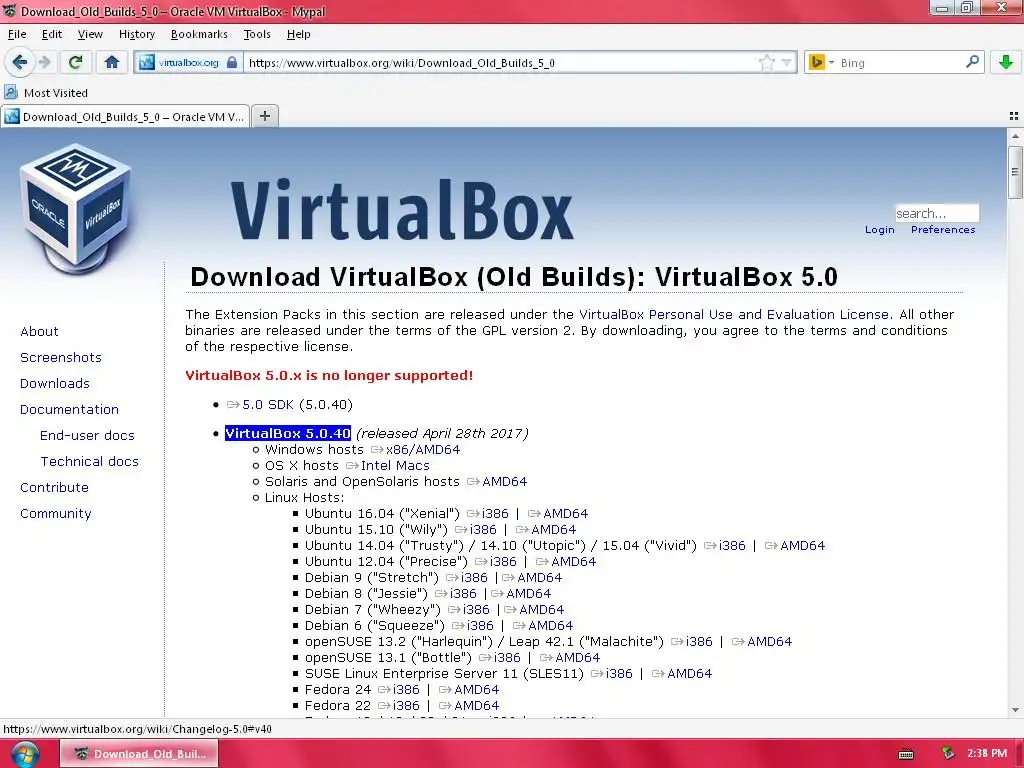Screen dimensions: 1024x768
Task: Open the URL history dropdown arrow
Action: (x=786, y=63)
